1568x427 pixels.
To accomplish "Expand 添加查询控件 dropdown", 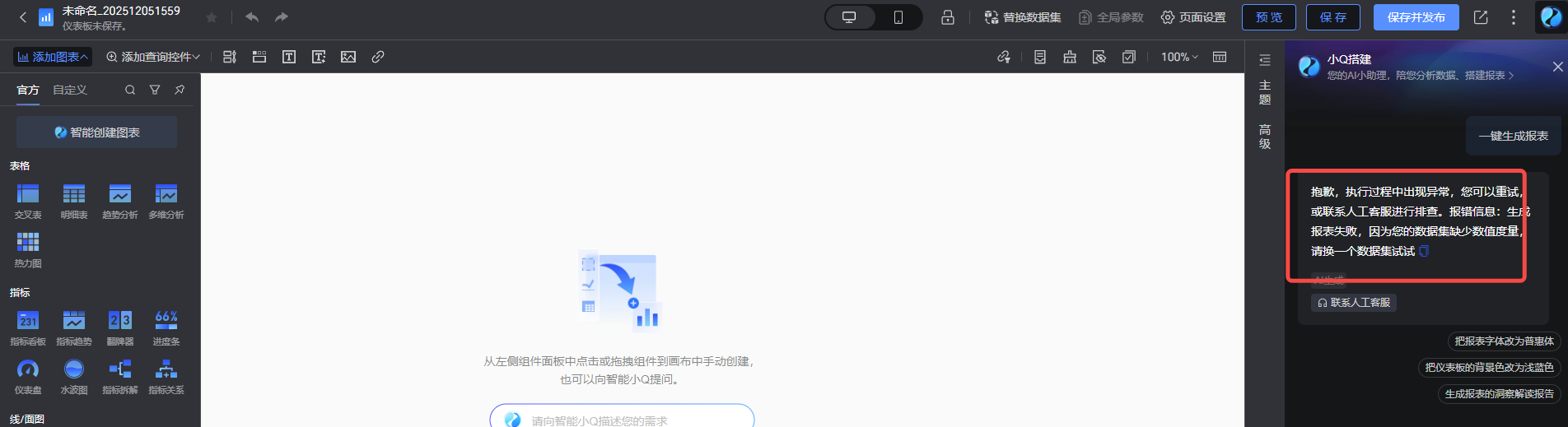I will (153, 57).
